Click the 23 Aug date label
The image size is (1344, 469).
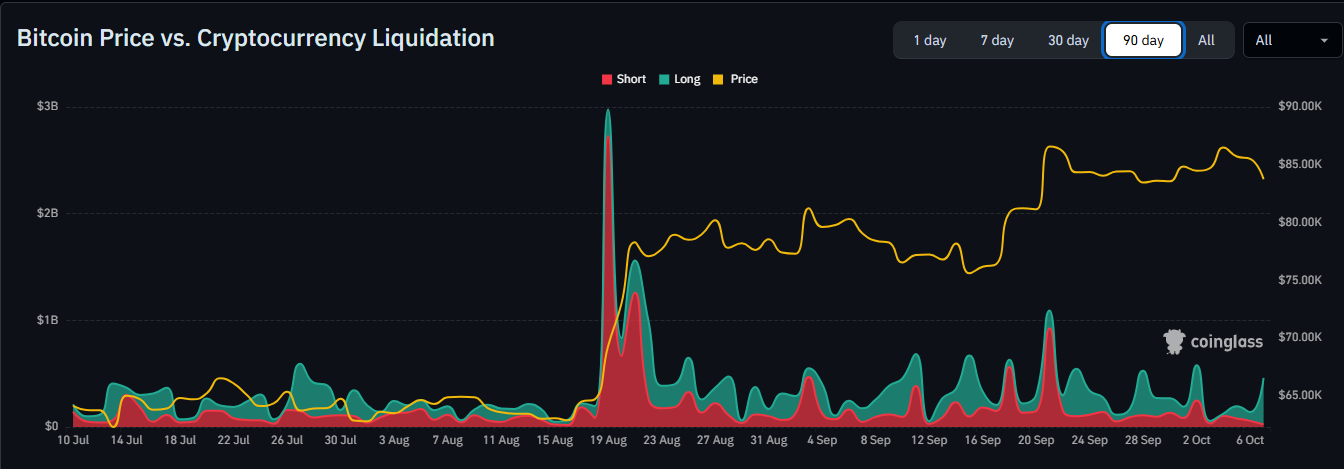662,440
